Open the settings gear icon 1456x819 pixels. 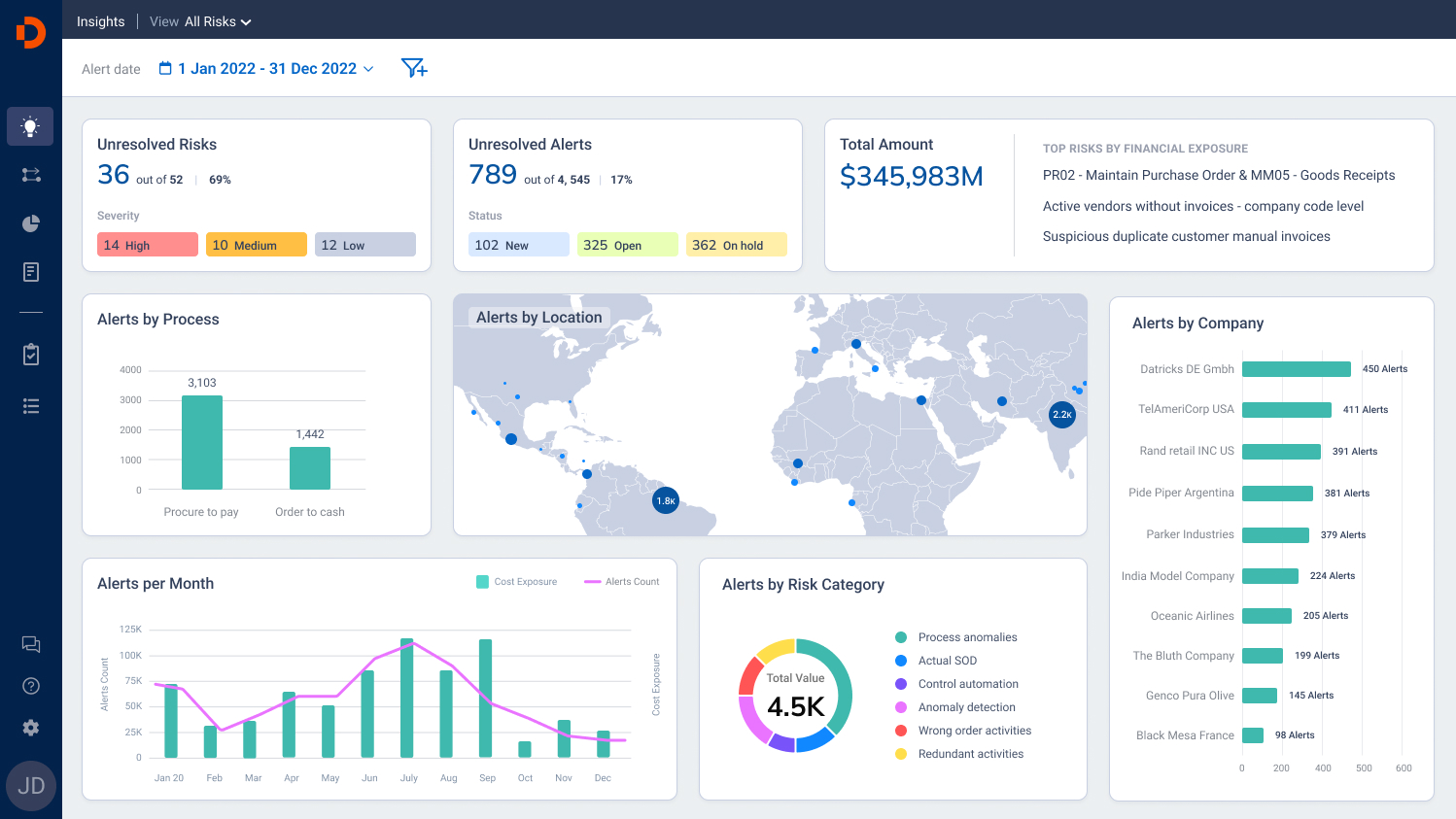pyautogui.click(x=31, y=728)
